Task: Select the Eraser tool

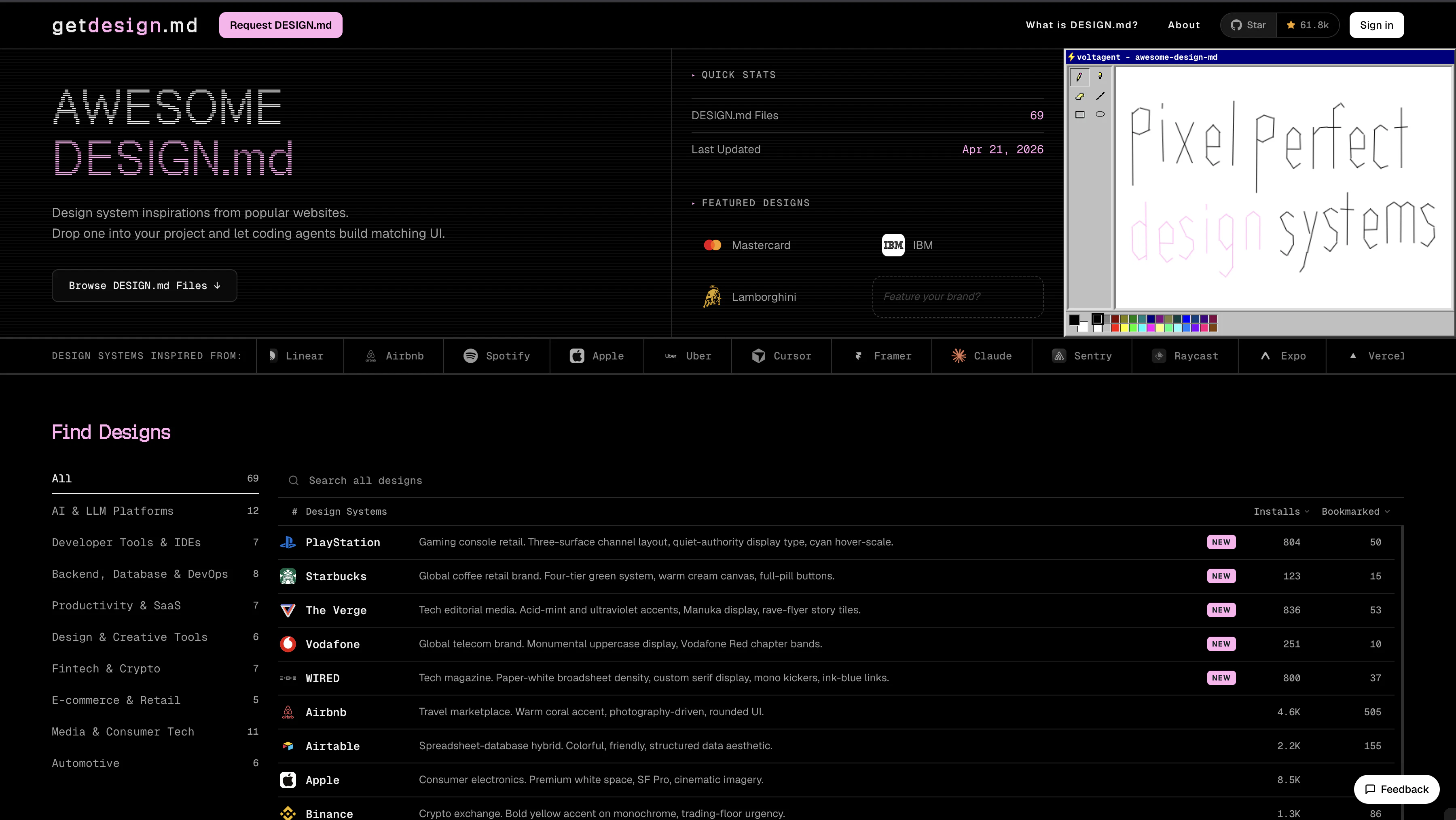Action: (1080, 96)
